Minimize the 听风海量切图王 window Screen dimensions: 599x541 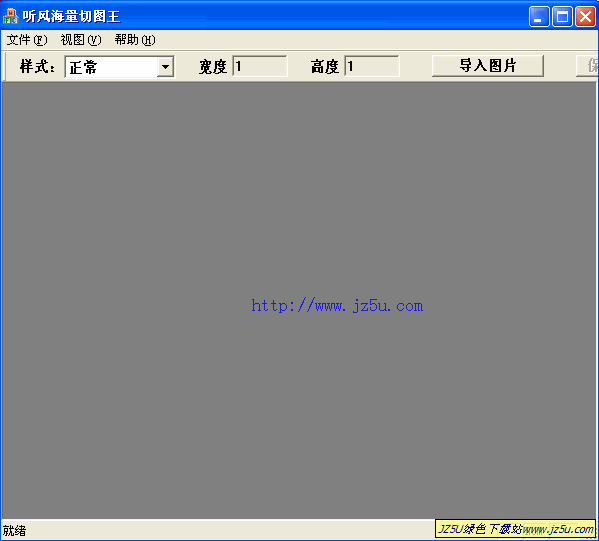click(539, 16)
